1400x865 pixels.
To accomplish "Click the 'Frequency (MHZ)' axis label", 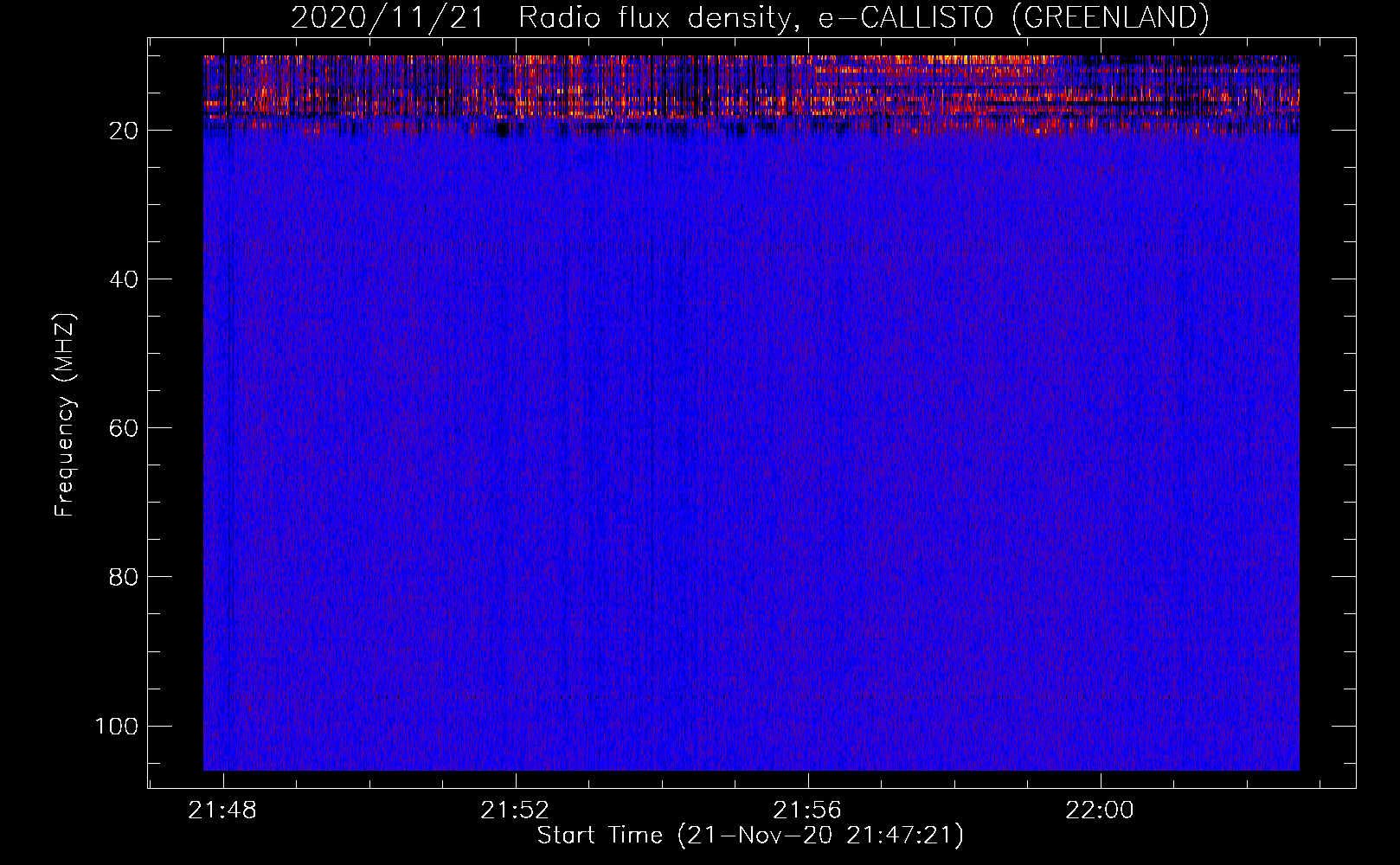I will [65, 415].
